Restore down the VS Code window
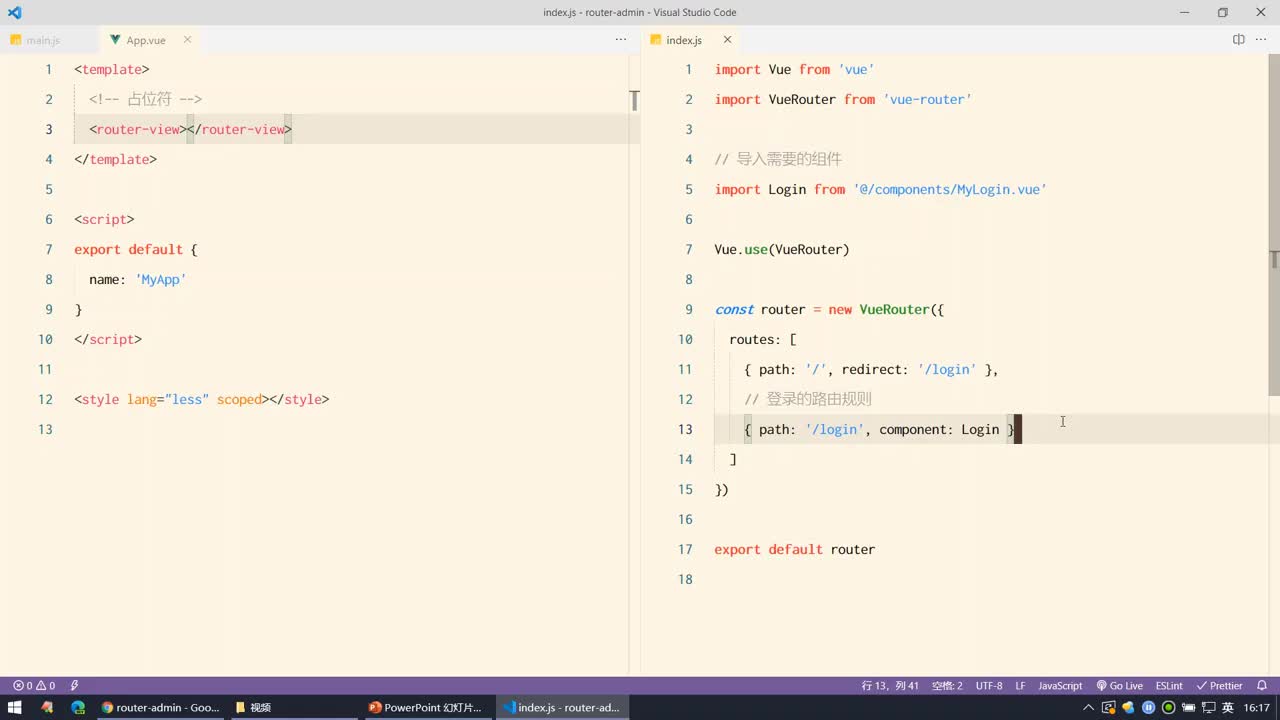 click(x=1222, y=12)
